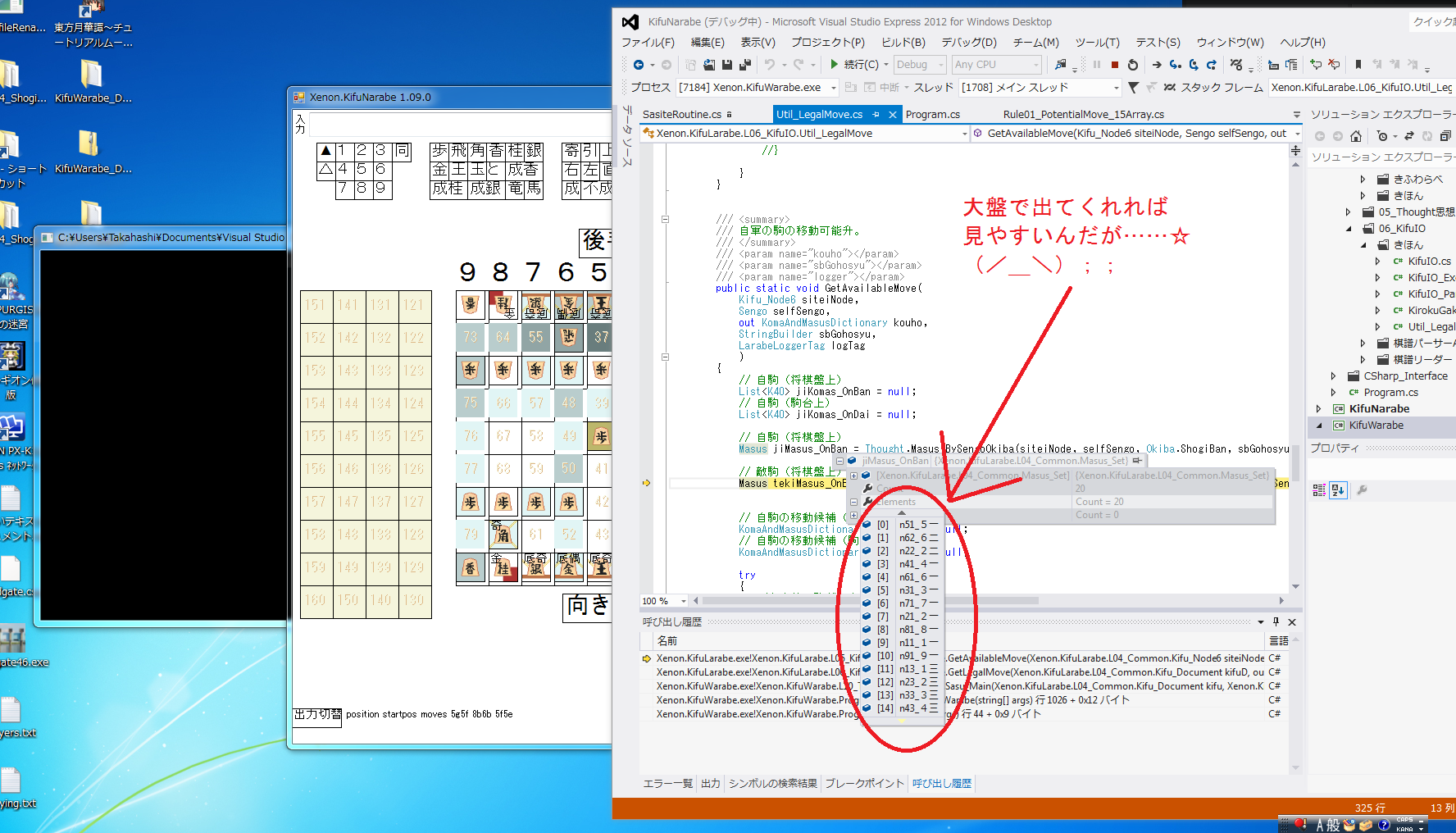Open the ビルド(B) menu
1456x833 pixels.
pyautogui.click(x=903, y=43)
